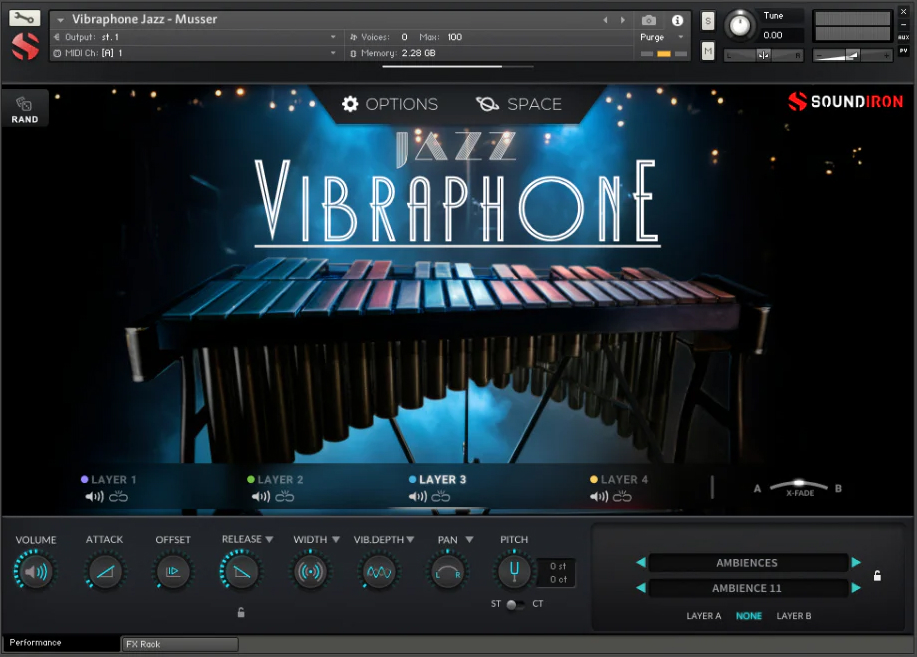This screenshot has height=657, width=917.
Task: Set ambience assignment to NONE
Action: (749, 615)
